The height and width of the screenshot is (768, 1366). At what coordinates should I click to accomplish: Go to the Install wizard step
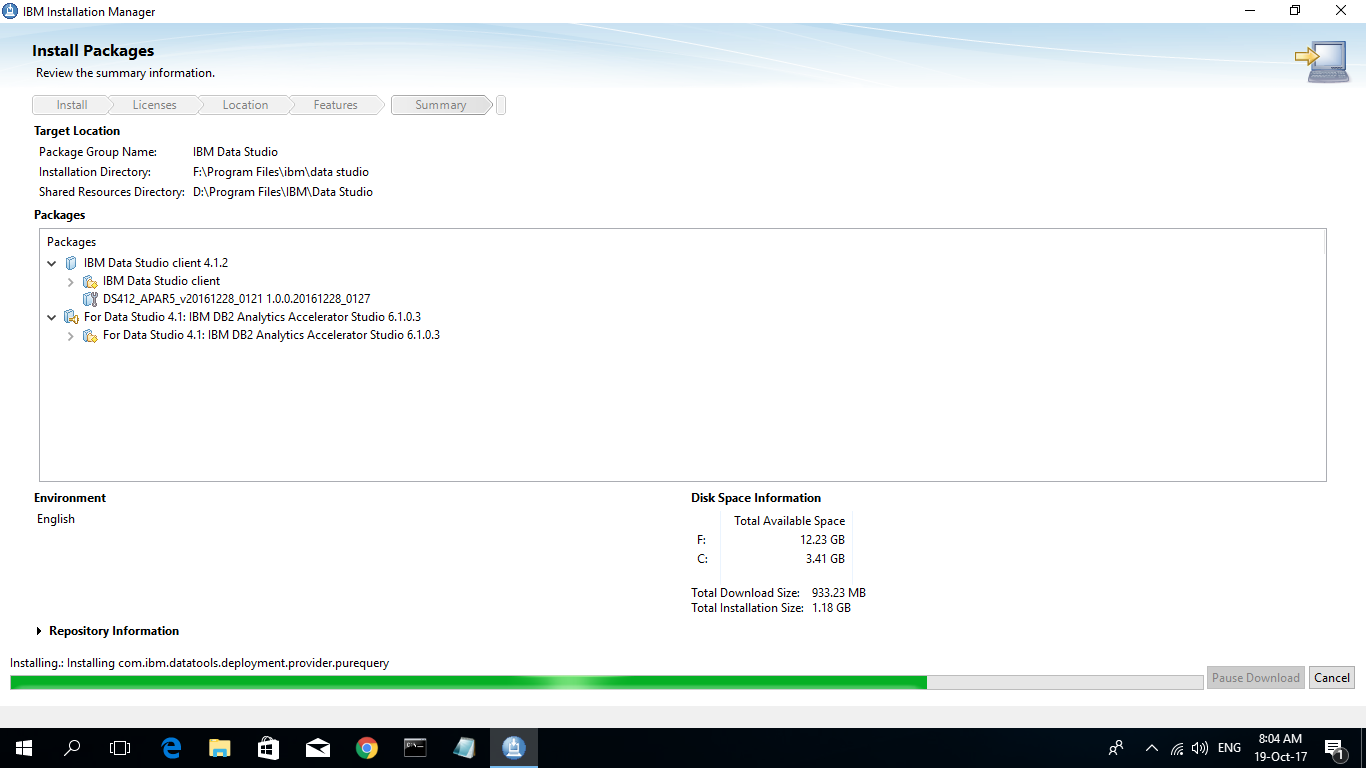click(x=71, y=105)
